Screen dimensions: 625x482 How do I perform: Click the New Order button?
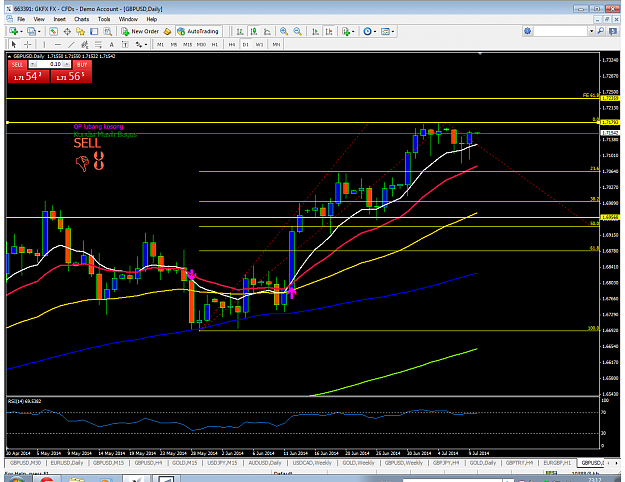[x=140, y=31]
